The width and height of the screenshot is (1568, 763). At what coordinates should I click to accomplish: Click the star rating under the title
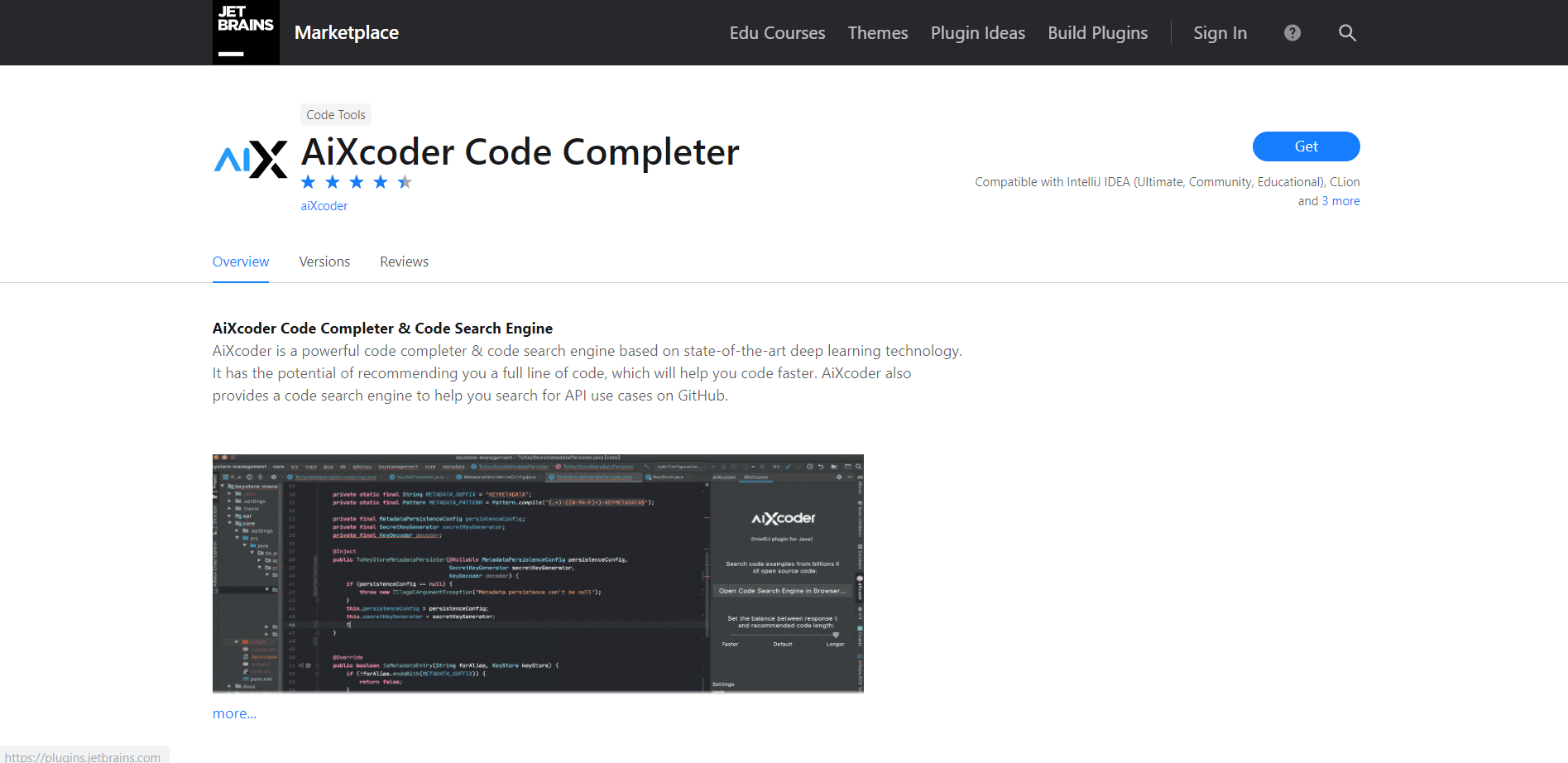pyautogui.click(x=357, y=182)
